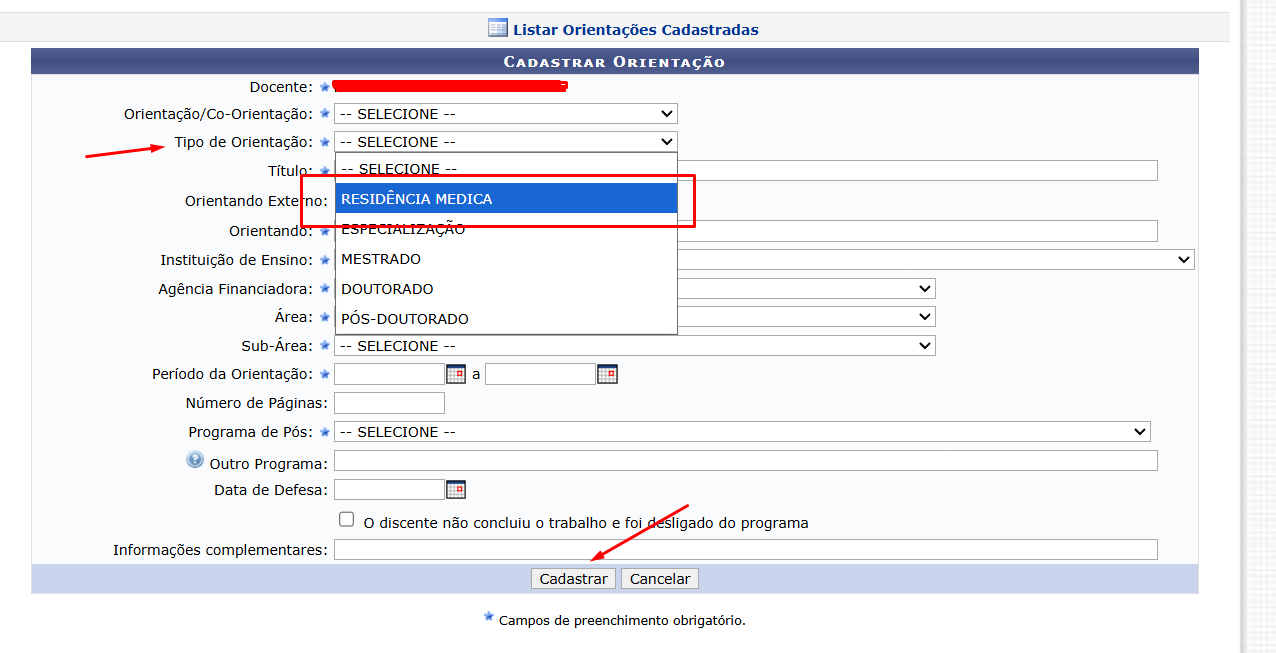Image resolution: width=1276 pixels, height=653 pixels.
Task: Click the Período da Orientação end date field
Action: point(540,374)
